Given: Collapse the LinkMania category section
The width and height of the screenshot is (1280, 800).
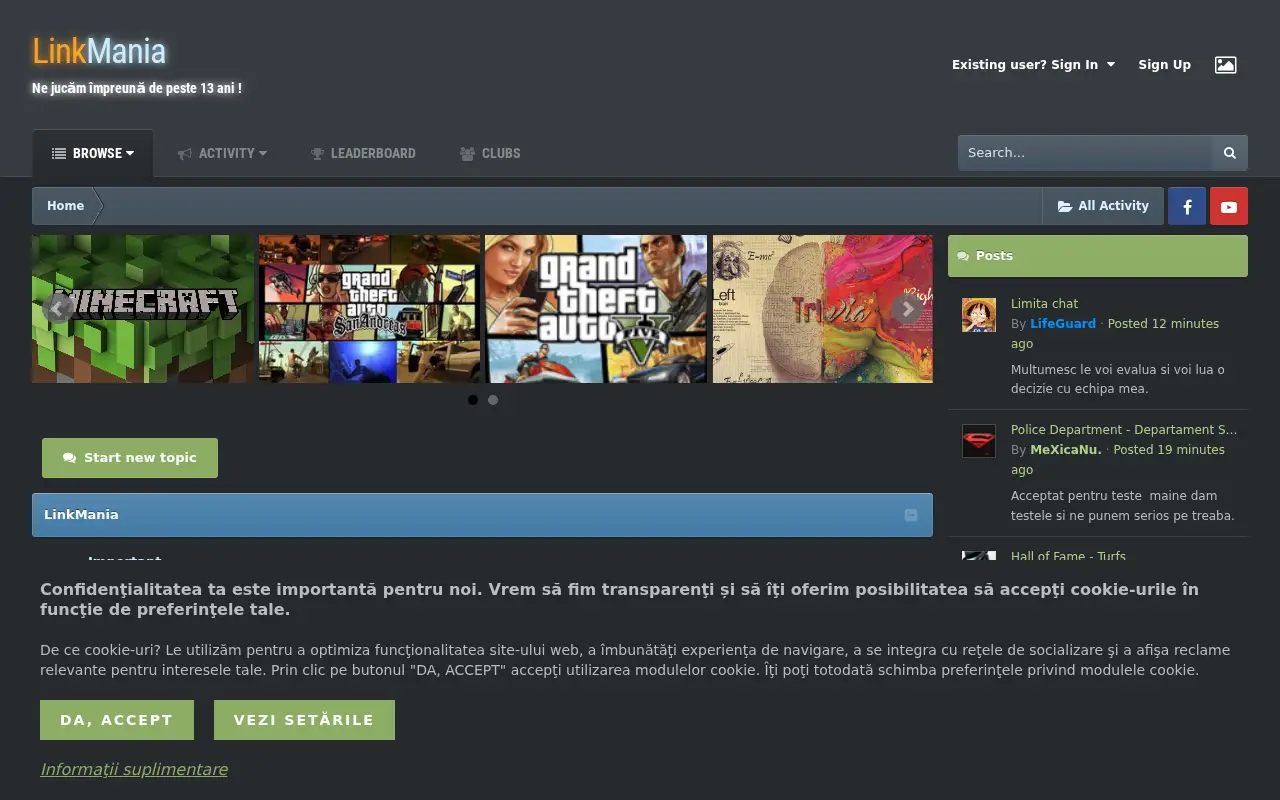Looking at the screenshot, I should point(911,515).
